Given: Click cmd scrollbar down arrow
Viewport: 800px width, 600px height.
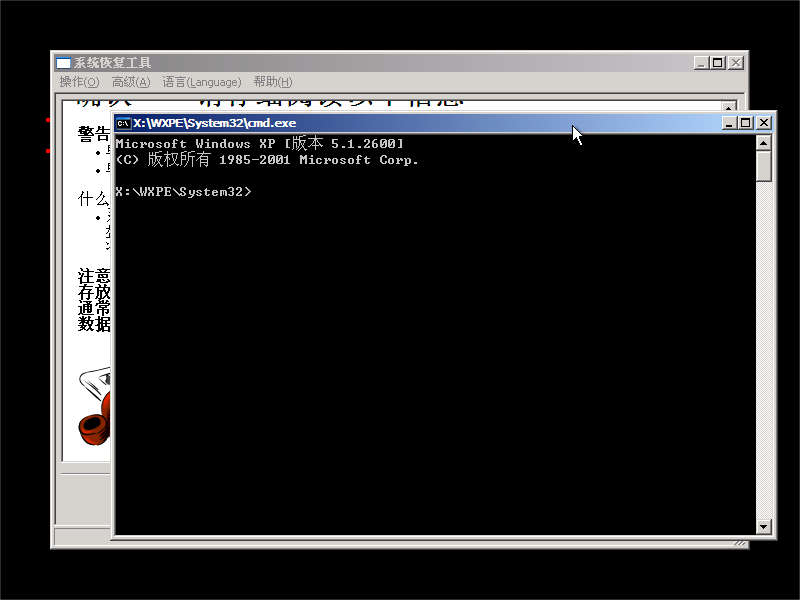Looking at the screenshot, I should click(763, 526).
